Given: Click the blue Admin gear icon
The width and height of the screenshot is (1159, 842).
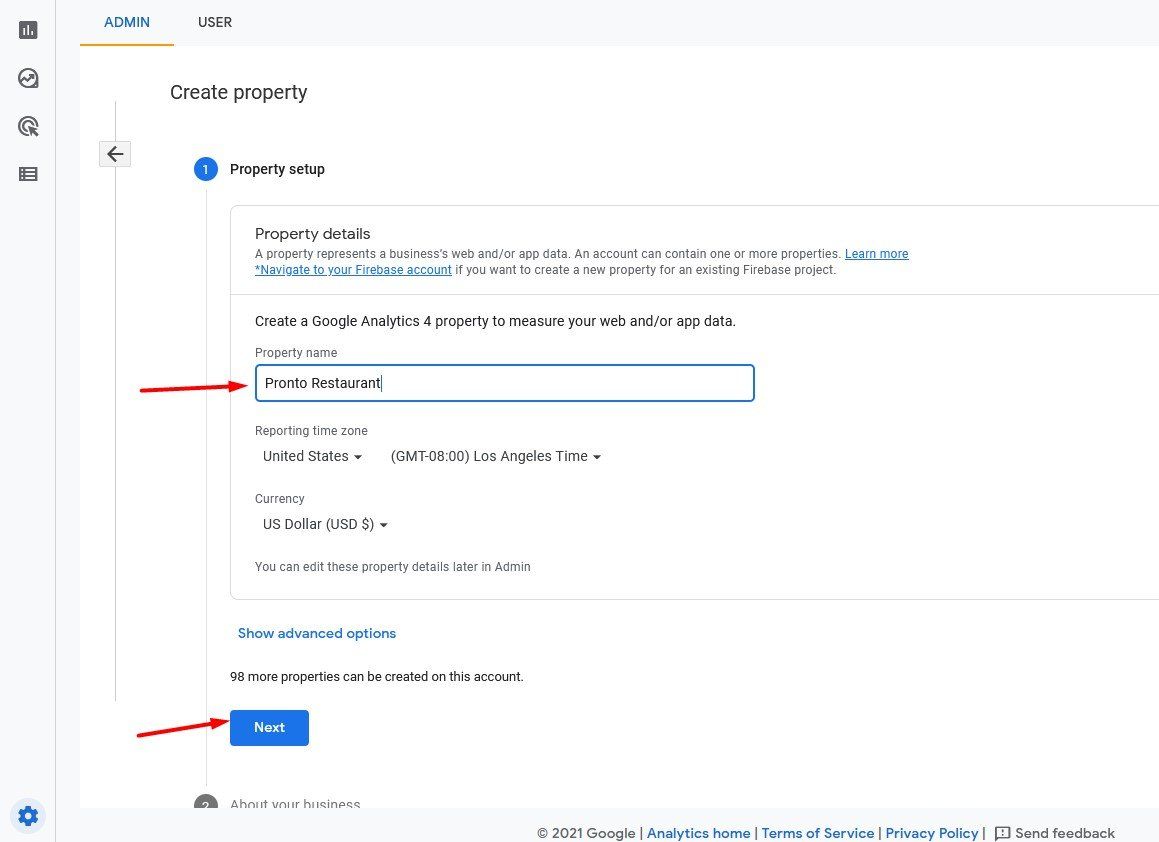Looking at the screenshot, I should pos(28,816).
